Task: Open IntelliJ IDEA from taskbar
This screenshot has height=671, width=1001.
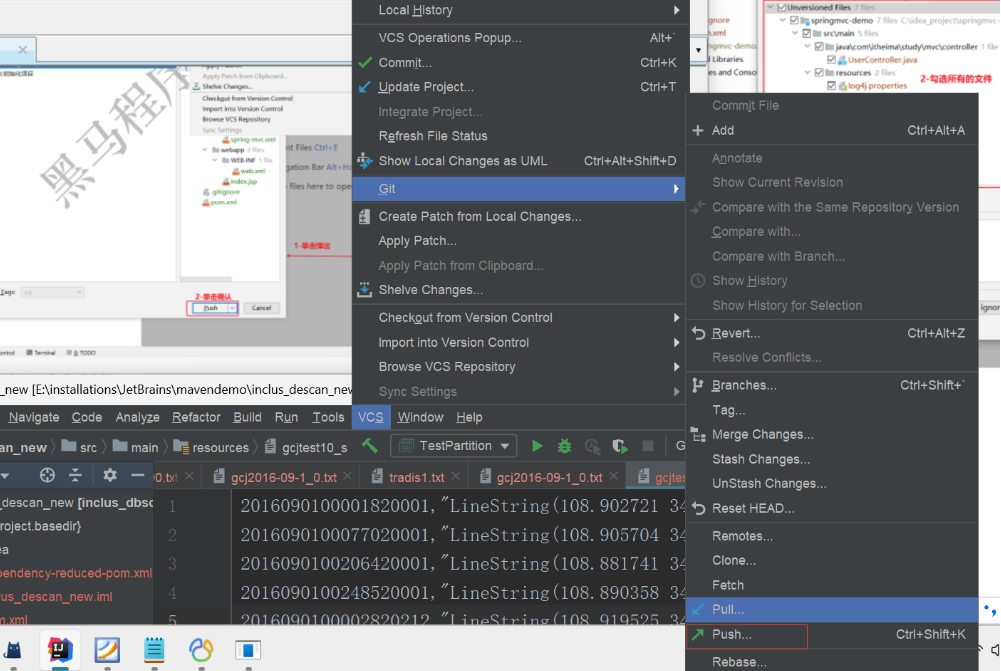Action: tap(60, 649)
